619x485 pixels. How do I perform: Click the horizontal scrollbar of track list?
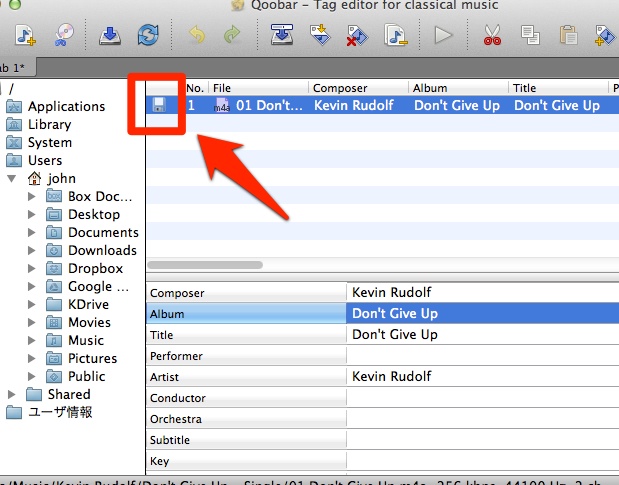pos(205,265)
